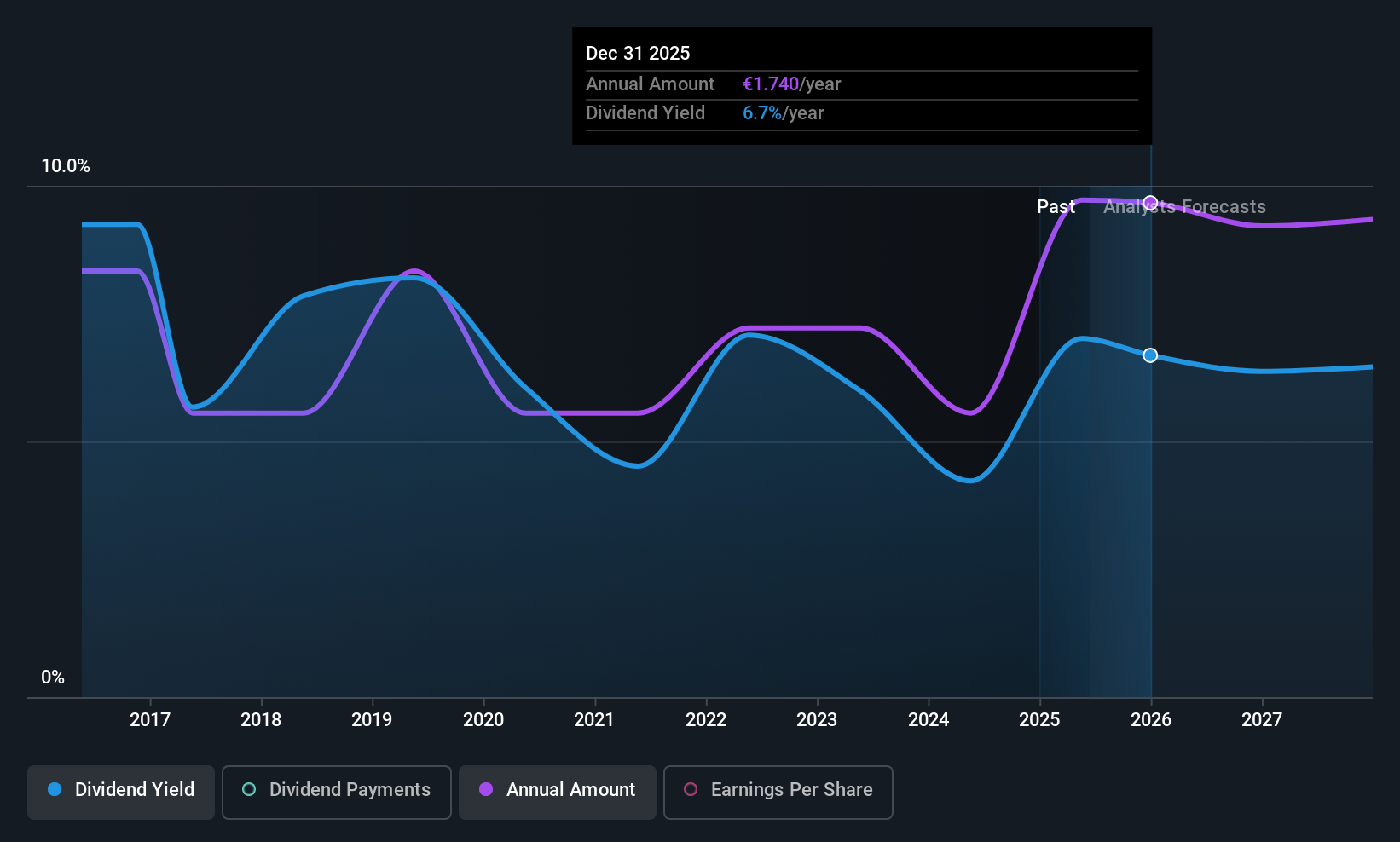Click the 10.0% y-axis label
The image size is (1400, 842).
(66, 166)
